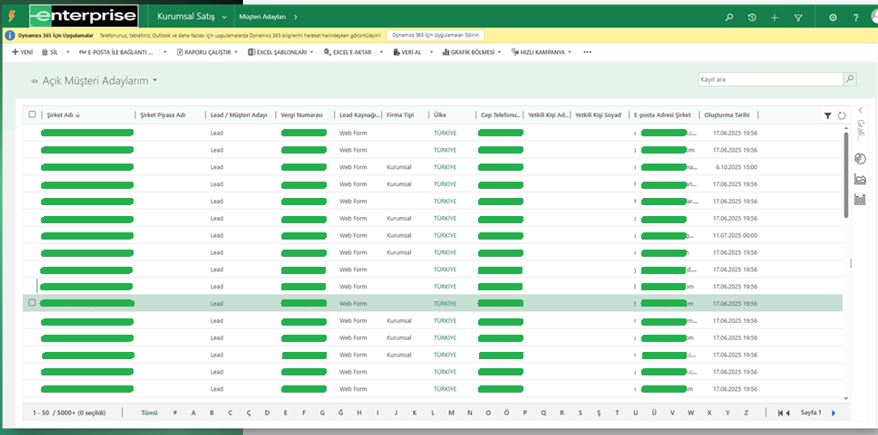The width and height of the screenshot is (878, 435).
Task: Sort by Oluşturma Tarihi column header
Action: click(x=727, y=115)
